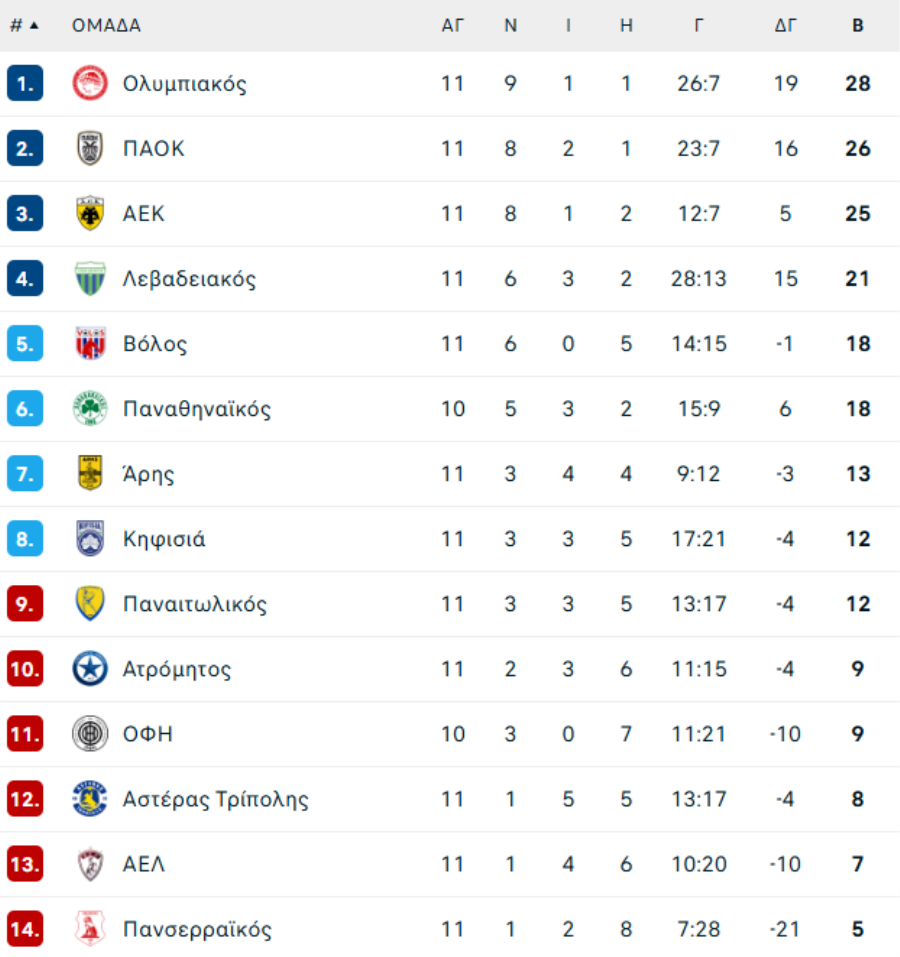Open the Αστέρας Τρίπολης team link

tap(215, 799)
